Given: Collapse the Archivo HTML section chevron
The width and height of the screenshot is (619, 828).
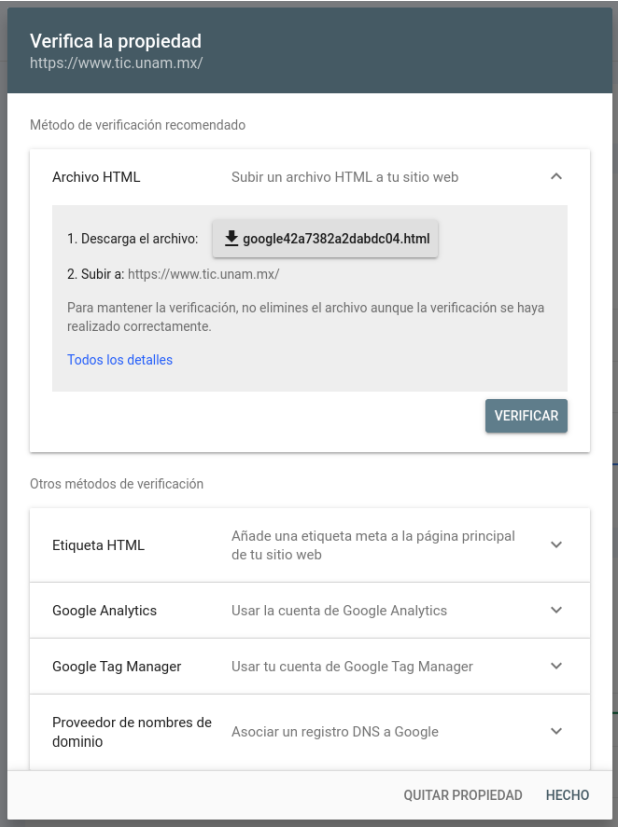Looking at the screenshot, I should click(x=556, y=176).
